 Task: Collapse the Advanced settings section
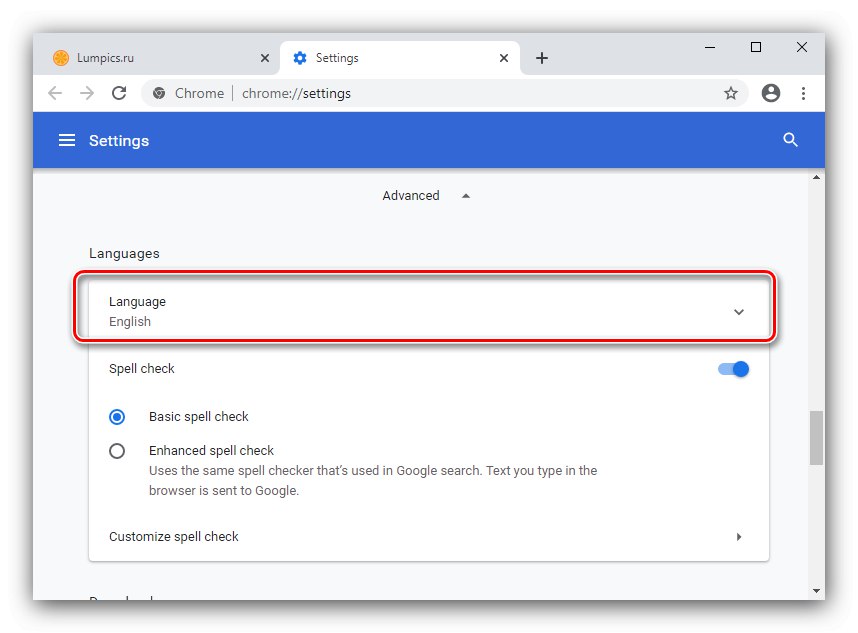465,196
